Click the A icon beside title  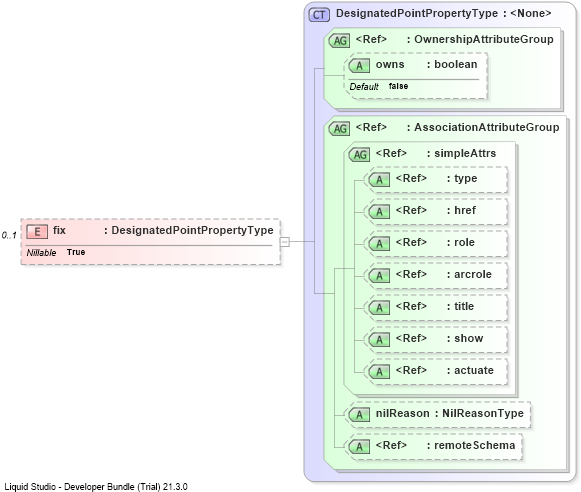click(x=379, y=308)
